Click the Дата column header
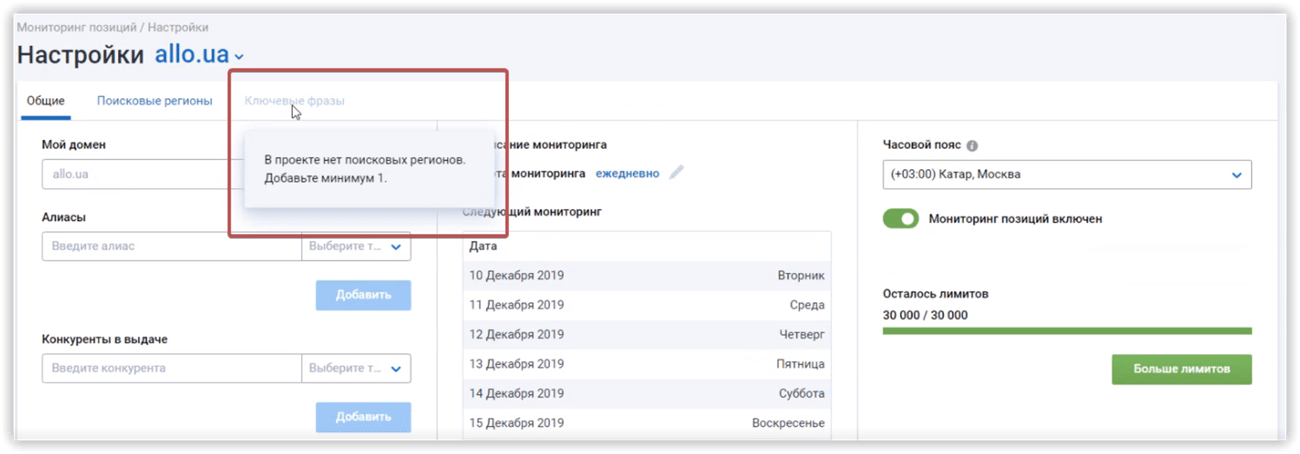This screenshot has width=1300, height=454. (x=483, y=246)
